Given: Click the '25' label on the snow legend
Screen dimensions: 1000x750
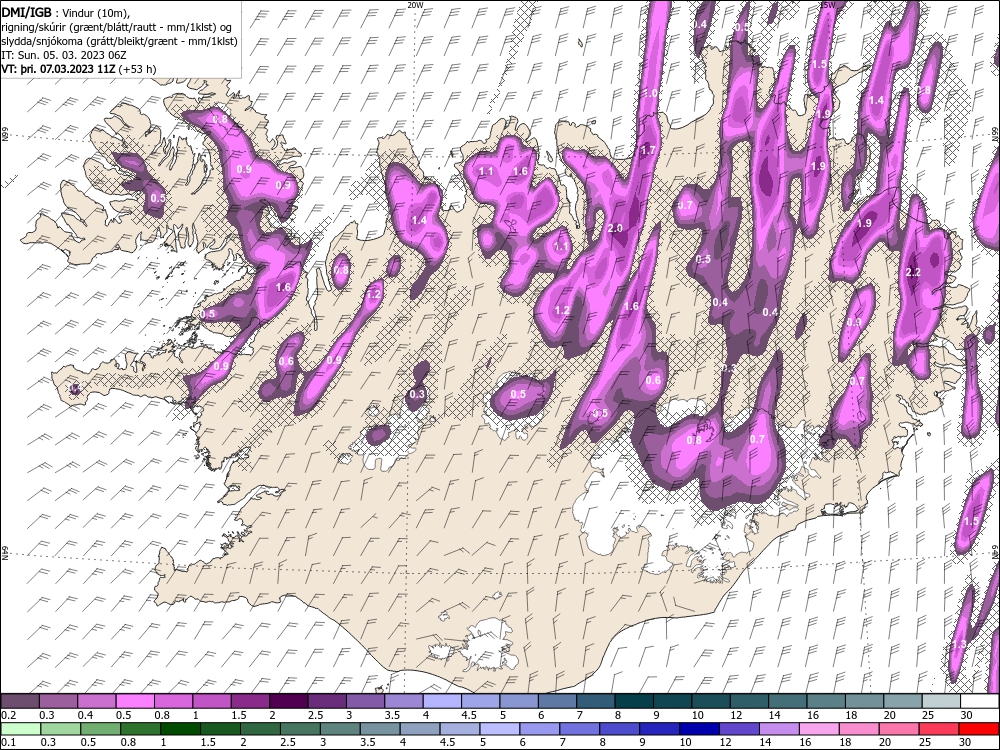Looking at the screenshot, I should click(928, 714).
